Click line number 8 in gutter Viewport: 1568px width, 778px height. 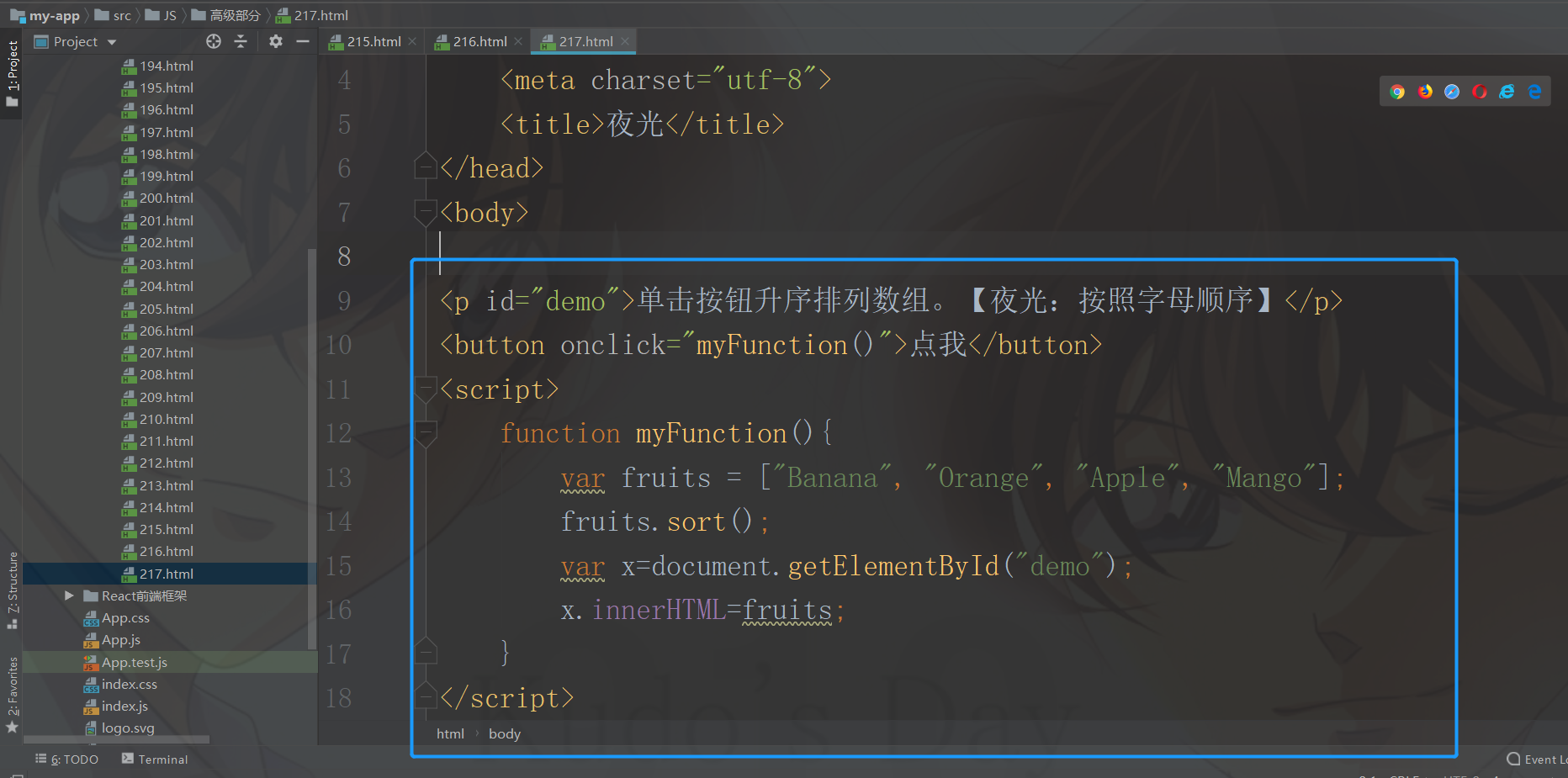click(344, 256)
